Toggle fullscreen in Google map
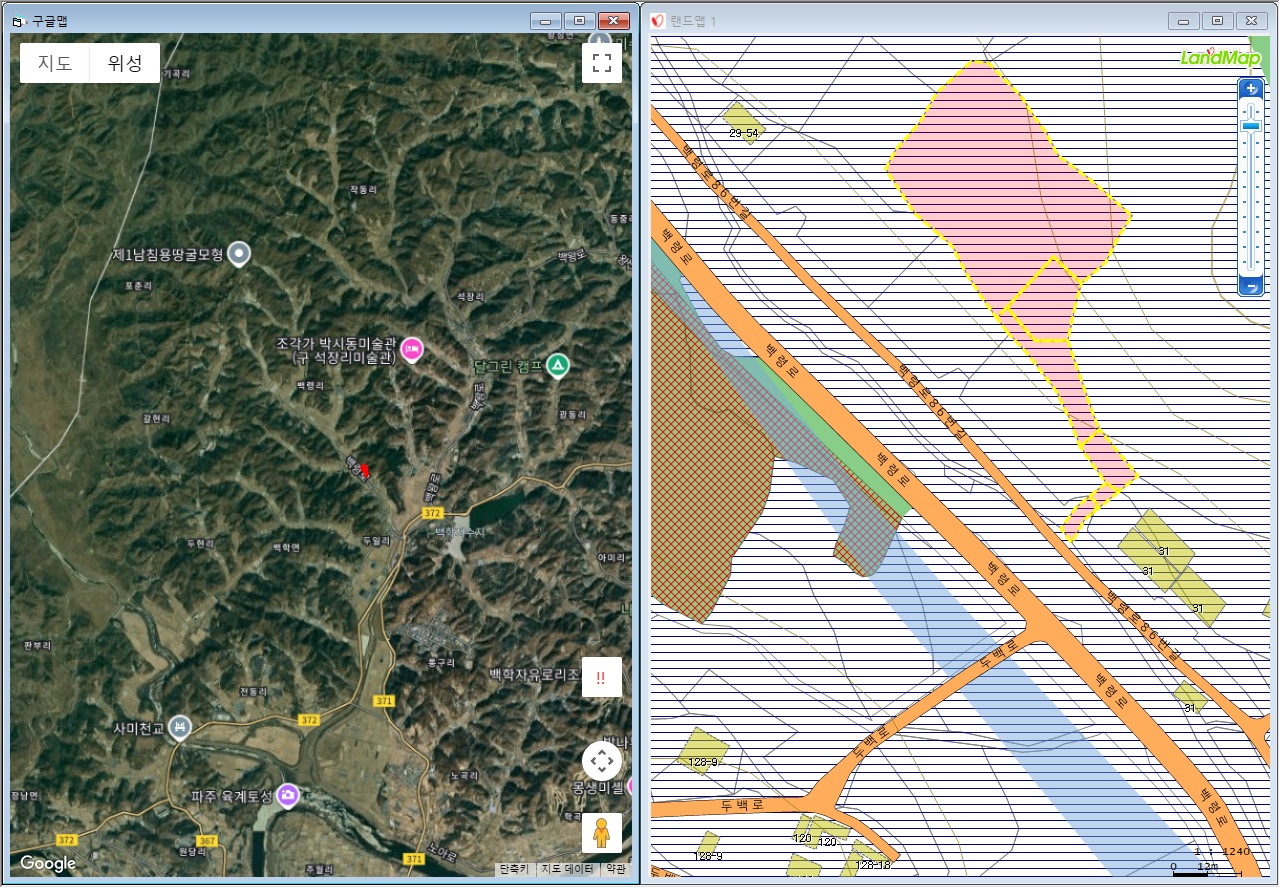 point(602,63)
